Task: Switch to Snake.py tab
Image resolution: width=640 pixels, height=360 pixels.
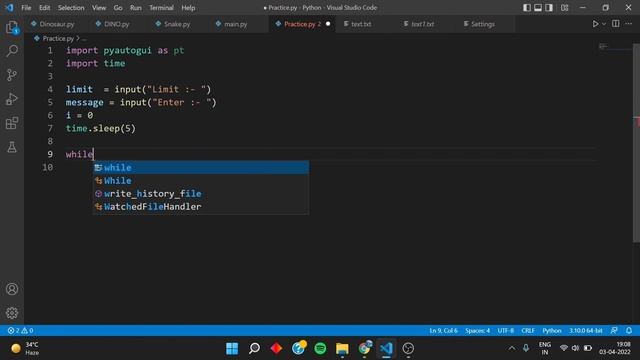Action: point(177,24)
